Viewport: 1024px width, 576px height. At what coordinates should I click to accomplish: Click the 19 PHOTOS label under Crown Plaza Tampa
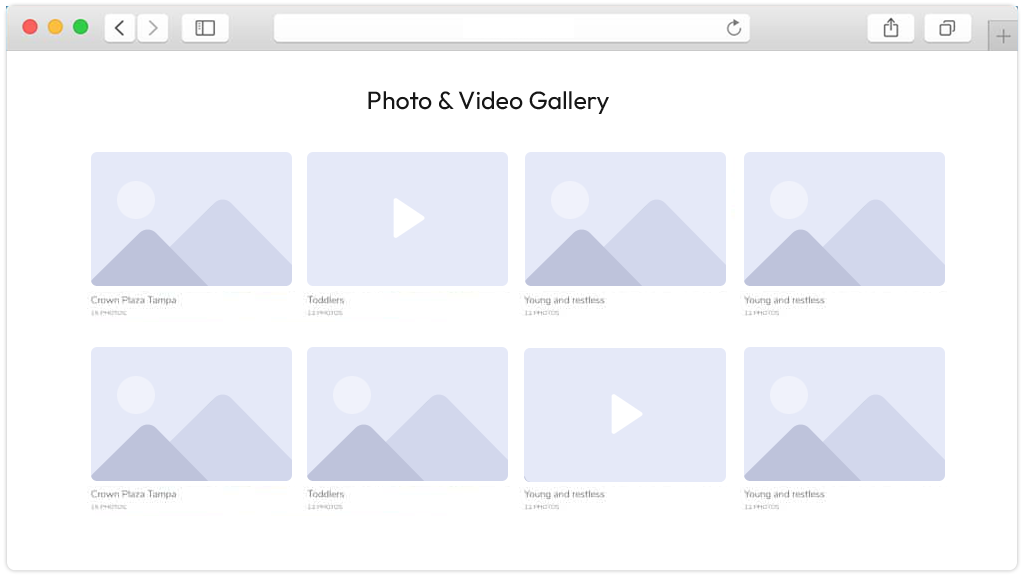(x=108, y=311)
